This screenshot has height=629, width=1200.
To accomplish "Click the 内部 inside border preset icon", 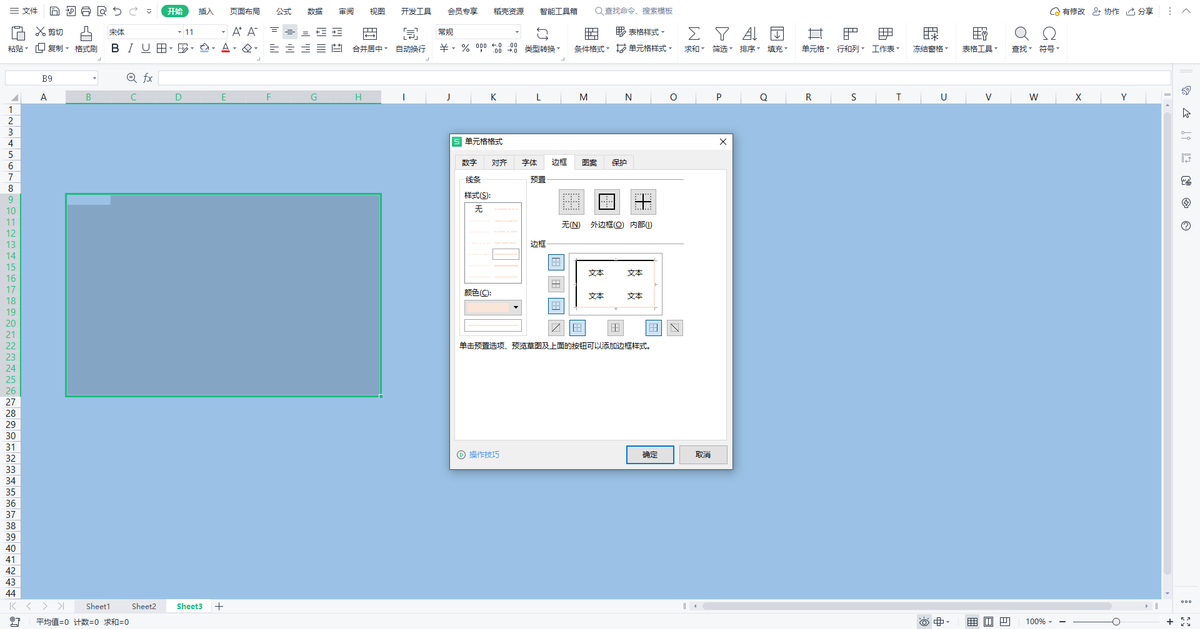I will (x=643, y=201).
